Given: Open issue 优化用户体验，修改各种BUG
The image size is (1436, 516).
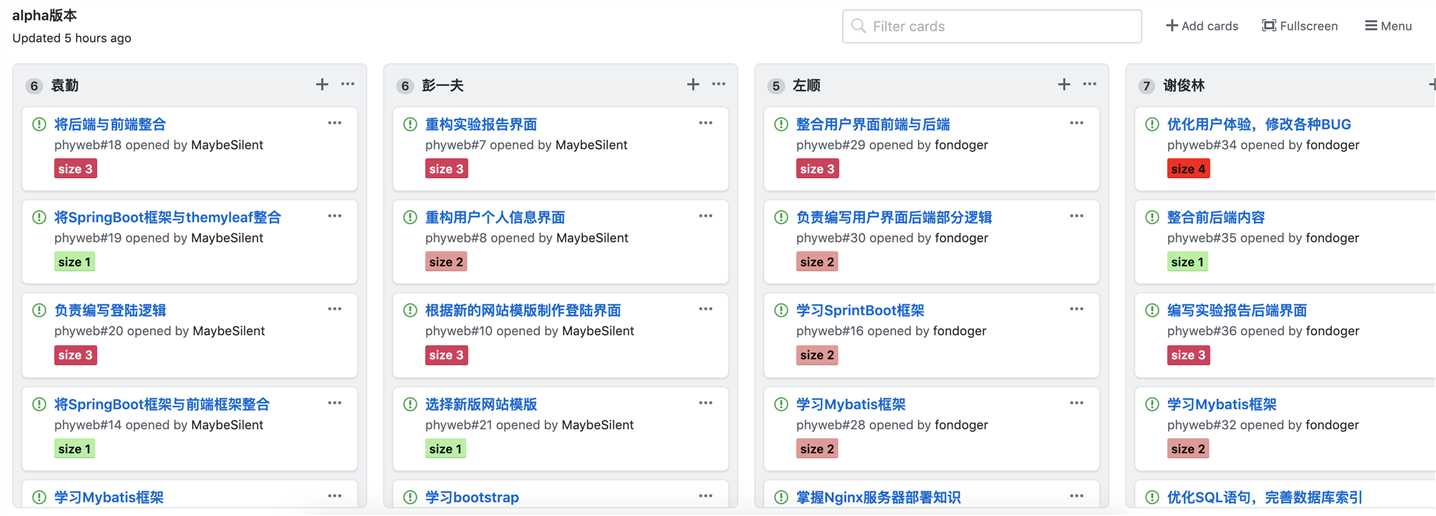Looking at the screenshot, I should pyautogui.click(x=1259, y=124).
